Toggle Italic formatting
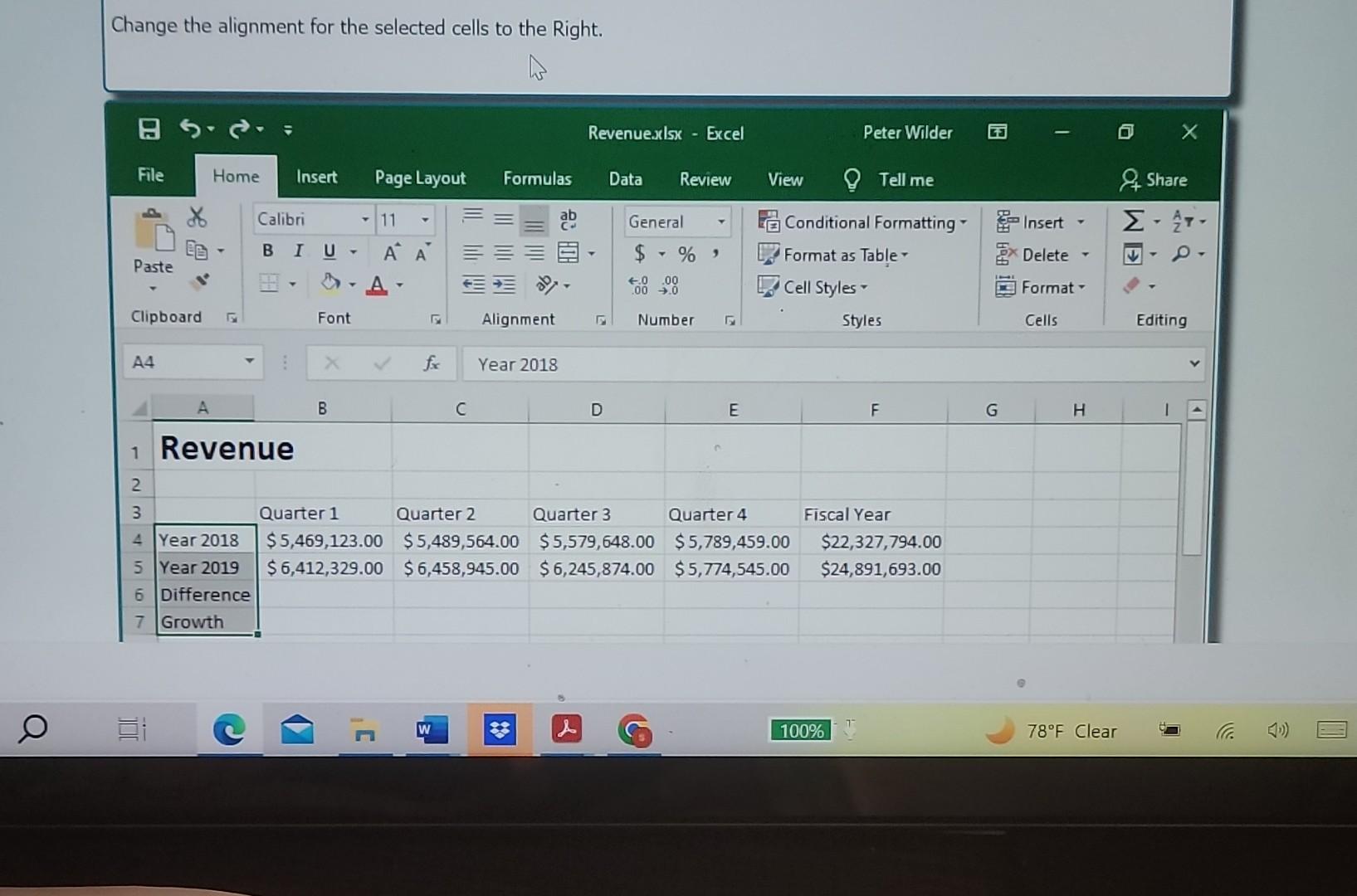This screenshot has width=1357, height=896. click(x=298, y=251)
